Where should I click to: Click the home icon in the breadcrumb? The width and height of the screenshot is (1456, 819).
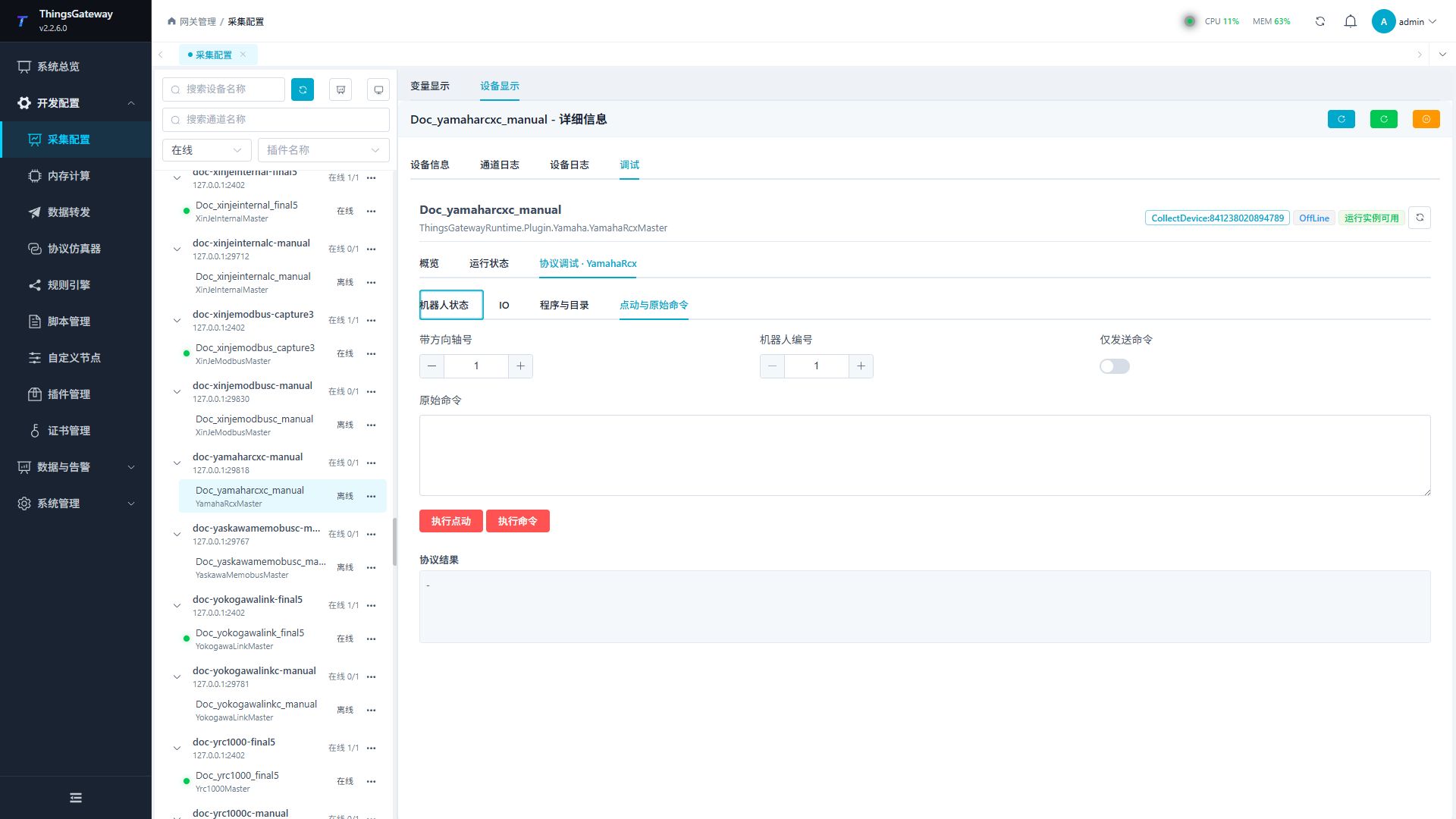click(x=171, y=21)
